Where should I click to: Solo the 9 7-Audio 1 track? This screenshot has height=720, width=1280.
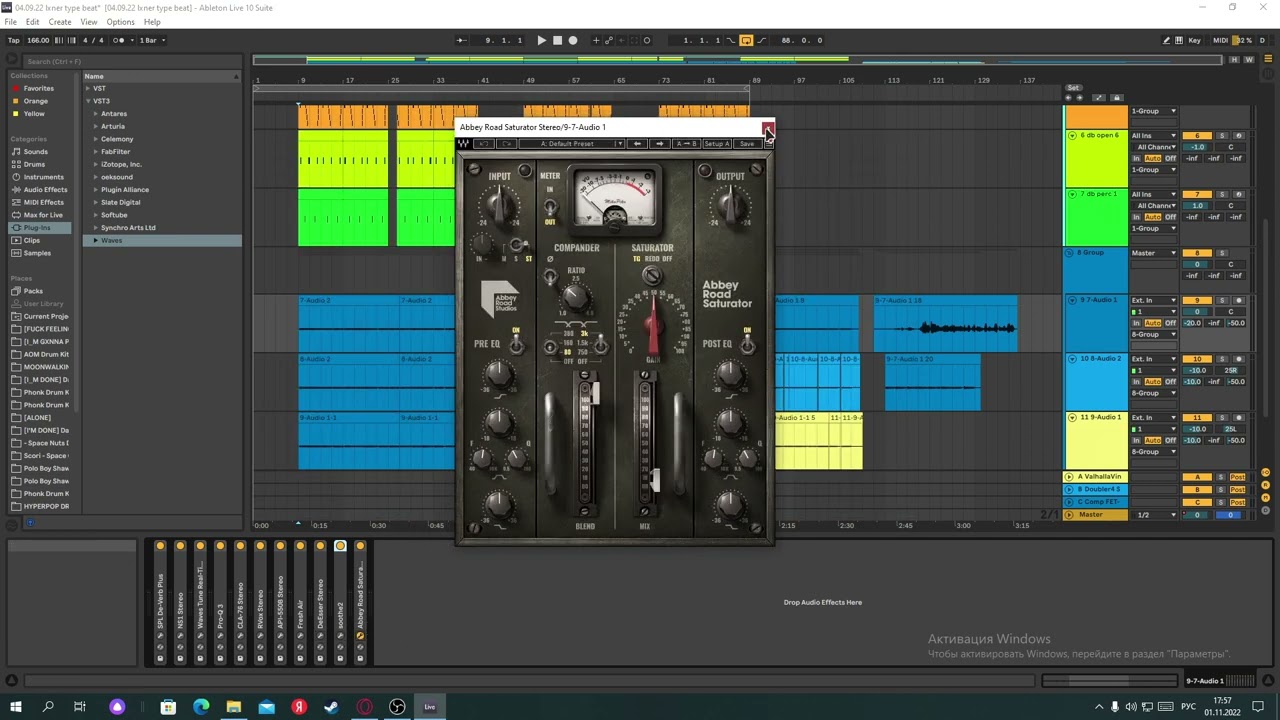click(x=1221, y=300)
